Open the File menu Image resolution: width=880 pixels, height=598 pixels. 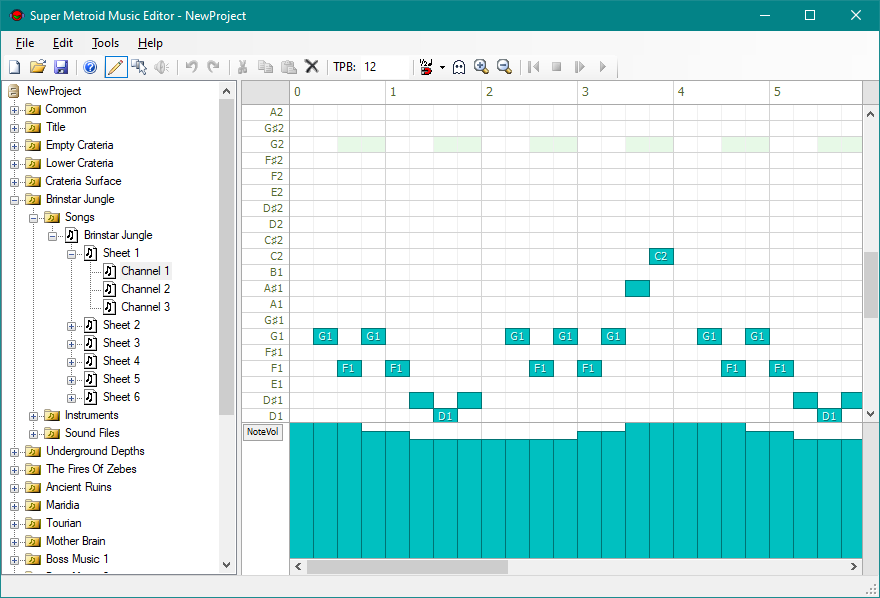25,43
